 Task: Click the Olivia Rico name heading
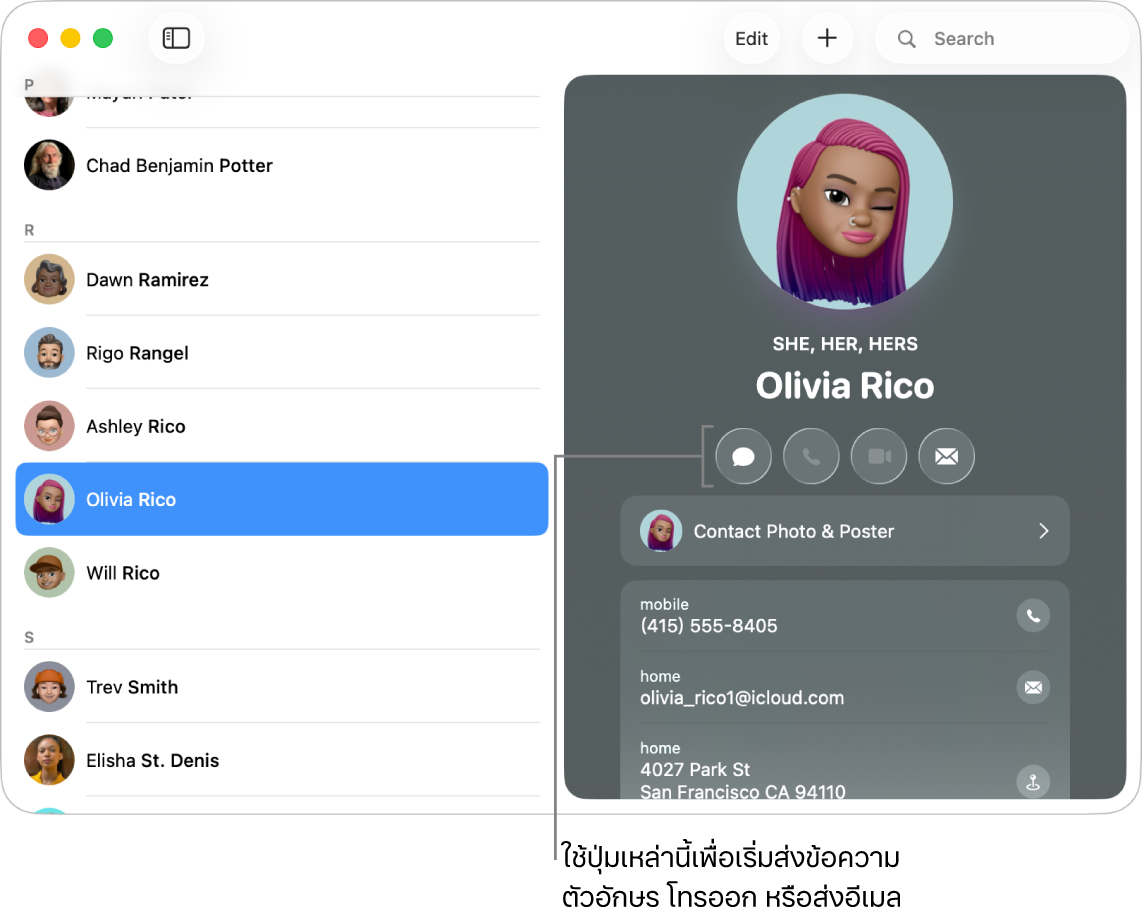tap(845, 386)
